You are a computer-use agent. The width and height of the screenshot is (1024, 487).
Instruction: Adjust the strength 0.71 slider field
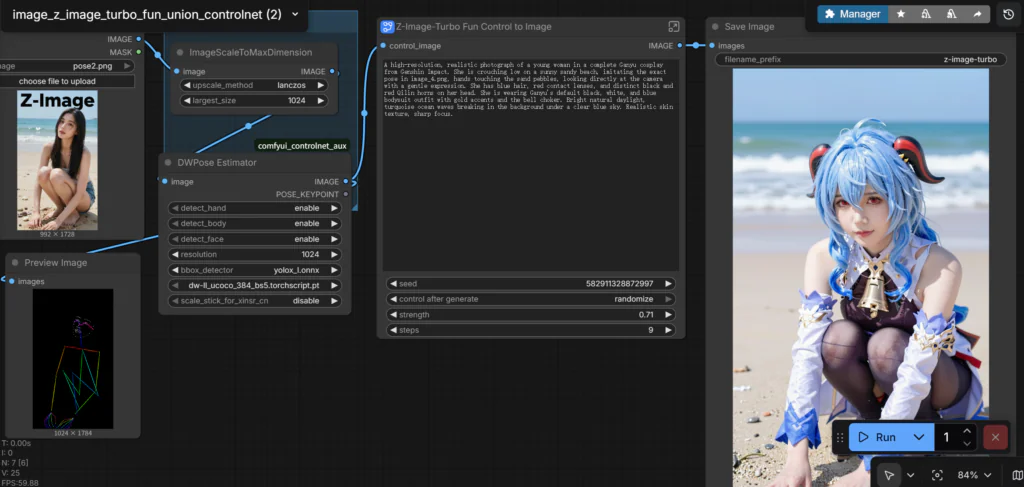point(529,315)
